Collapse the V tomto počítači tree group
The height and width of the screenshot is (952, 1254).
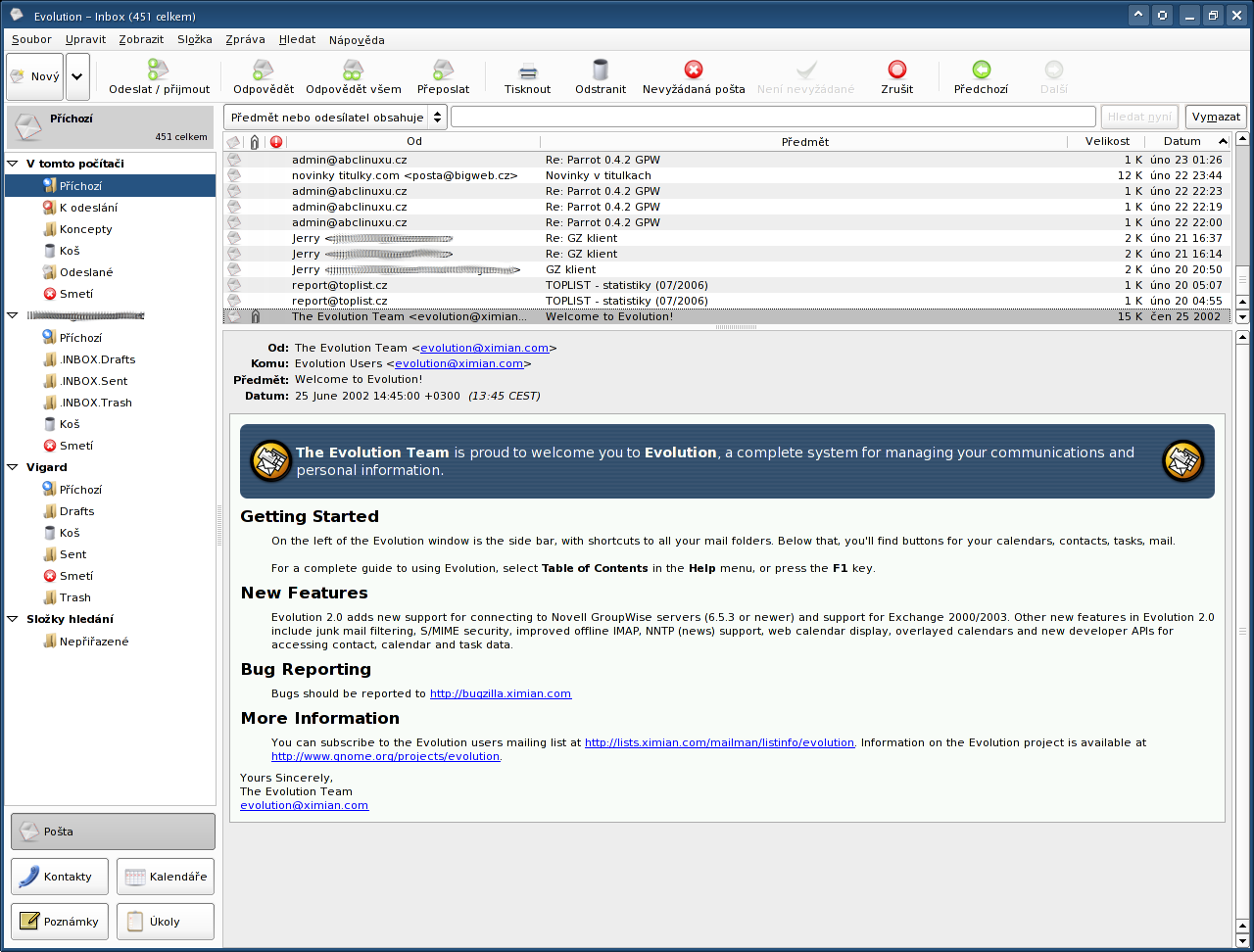tap(14, 164)
